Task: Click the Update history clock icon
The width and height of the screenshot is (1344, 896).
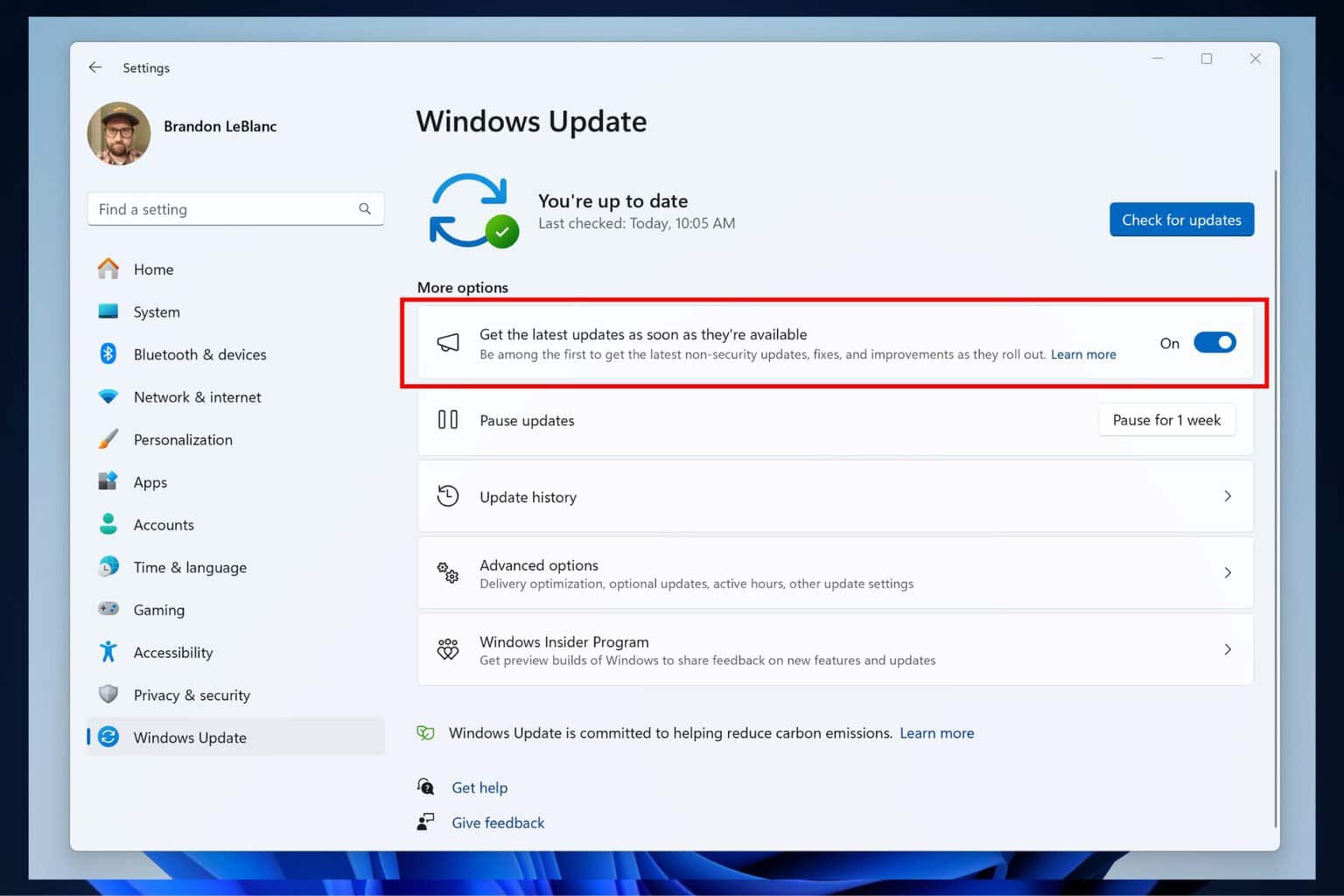Action: coord(448,496)
